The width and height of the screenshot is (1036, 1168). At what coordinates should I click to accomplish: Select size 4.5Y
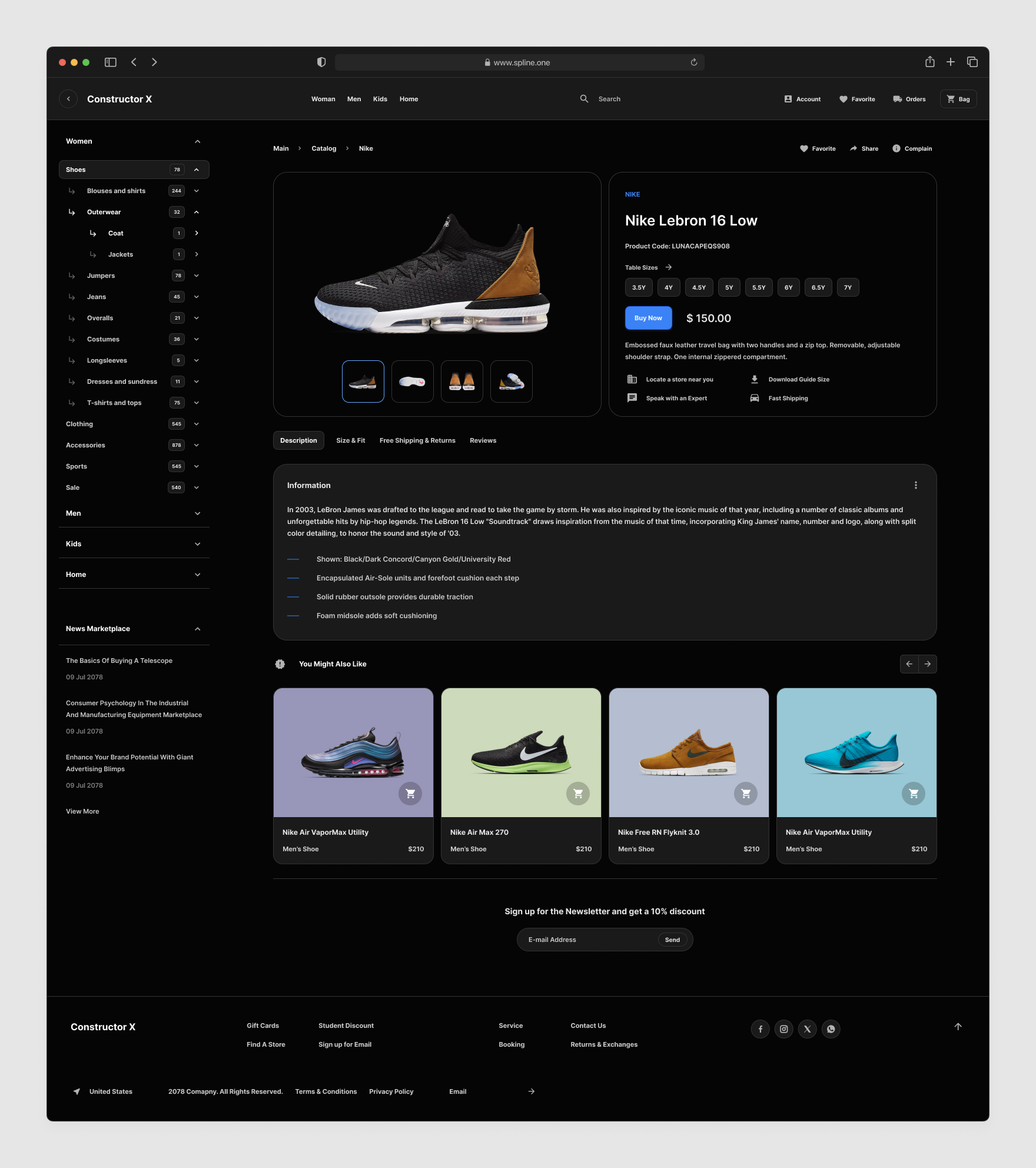pos(699,287)
